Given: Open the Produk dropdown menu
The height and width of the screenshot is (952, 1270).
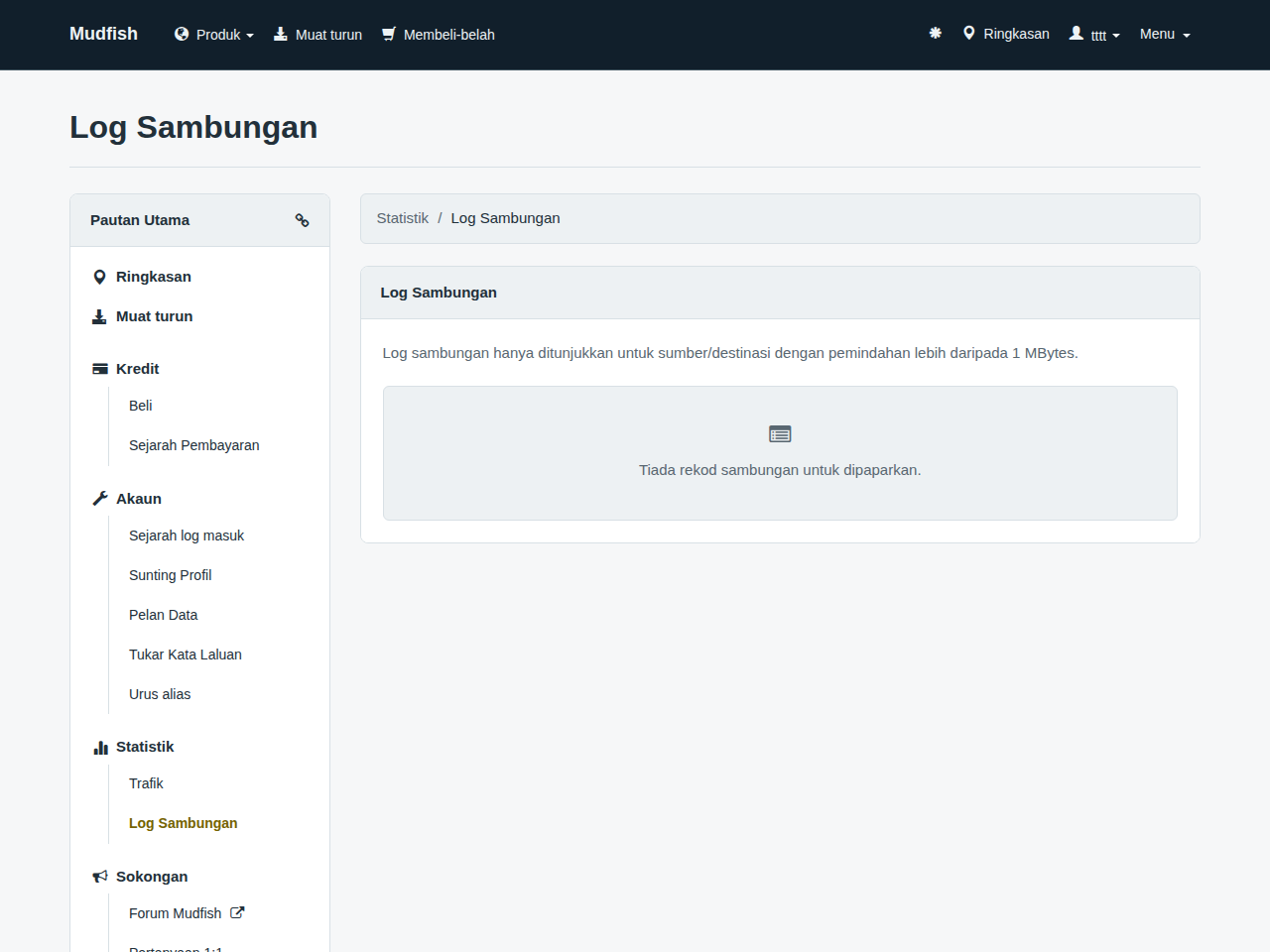Looking at the screenshot, I should [x=214, y=35].
